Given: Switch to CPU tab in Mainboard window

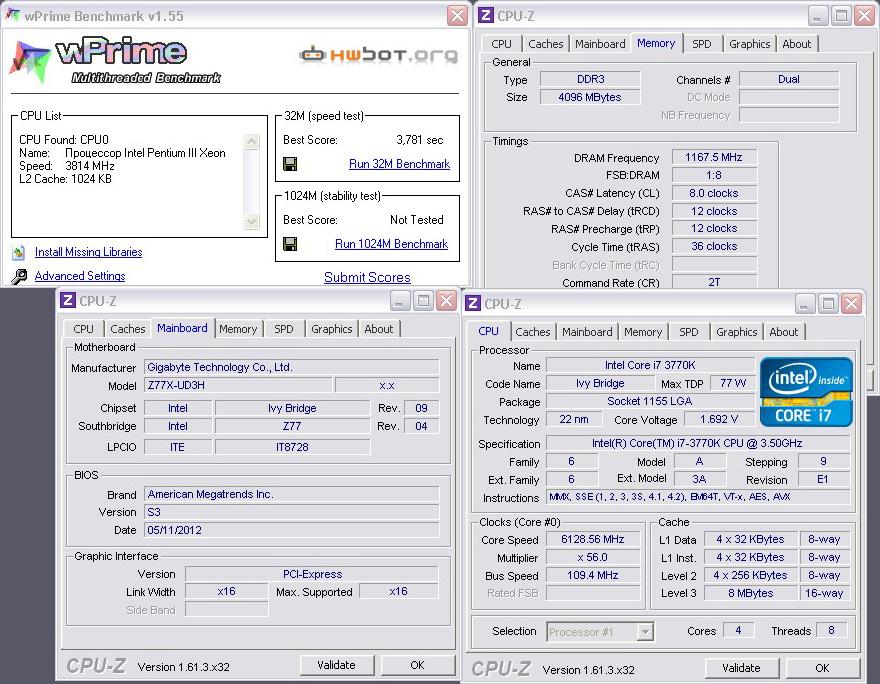Looking at the screenshot, I should 84,329.
